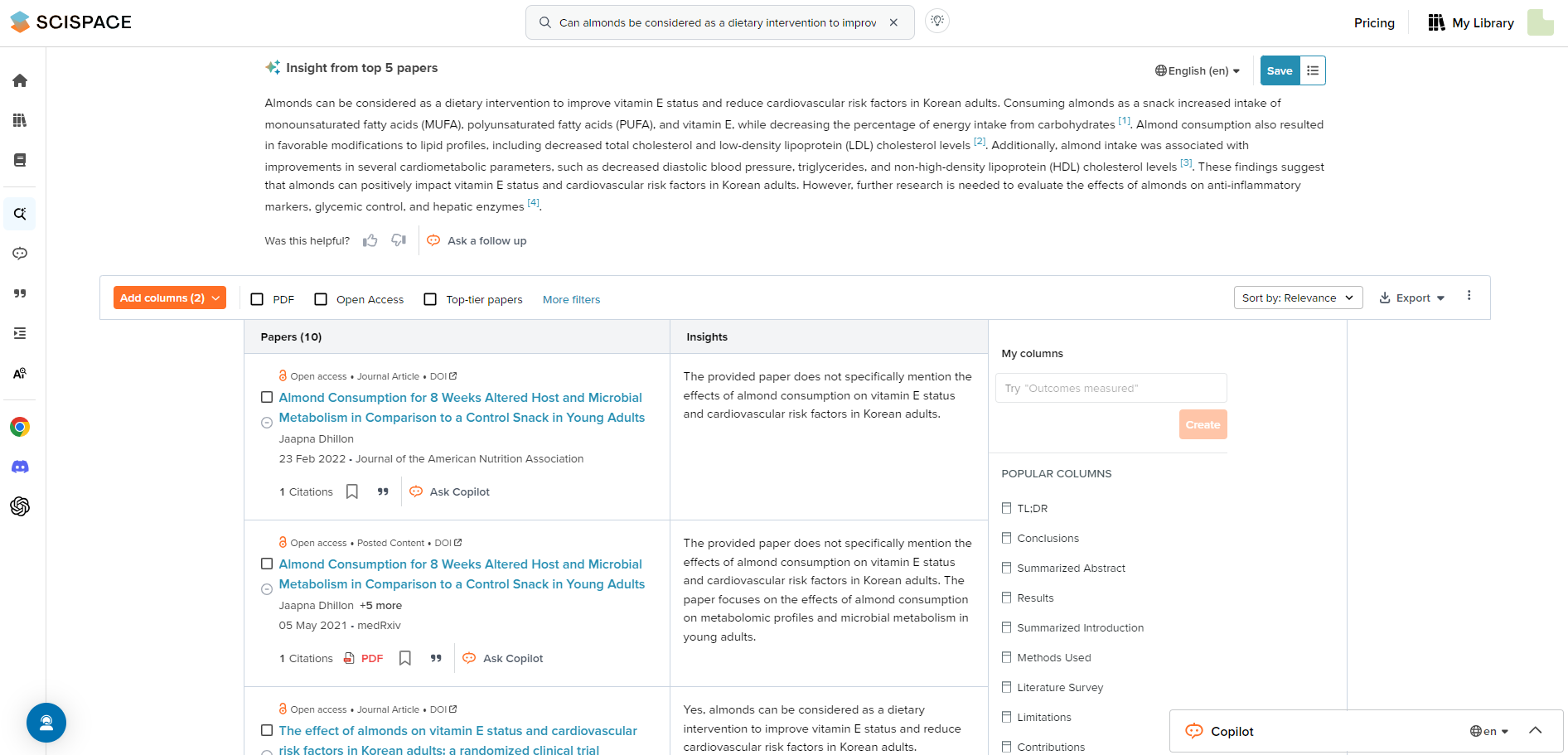This screenshot has height=755, width=1568.
Task: Check the Summarized Abstract popular column
Action: (1006, 568)
